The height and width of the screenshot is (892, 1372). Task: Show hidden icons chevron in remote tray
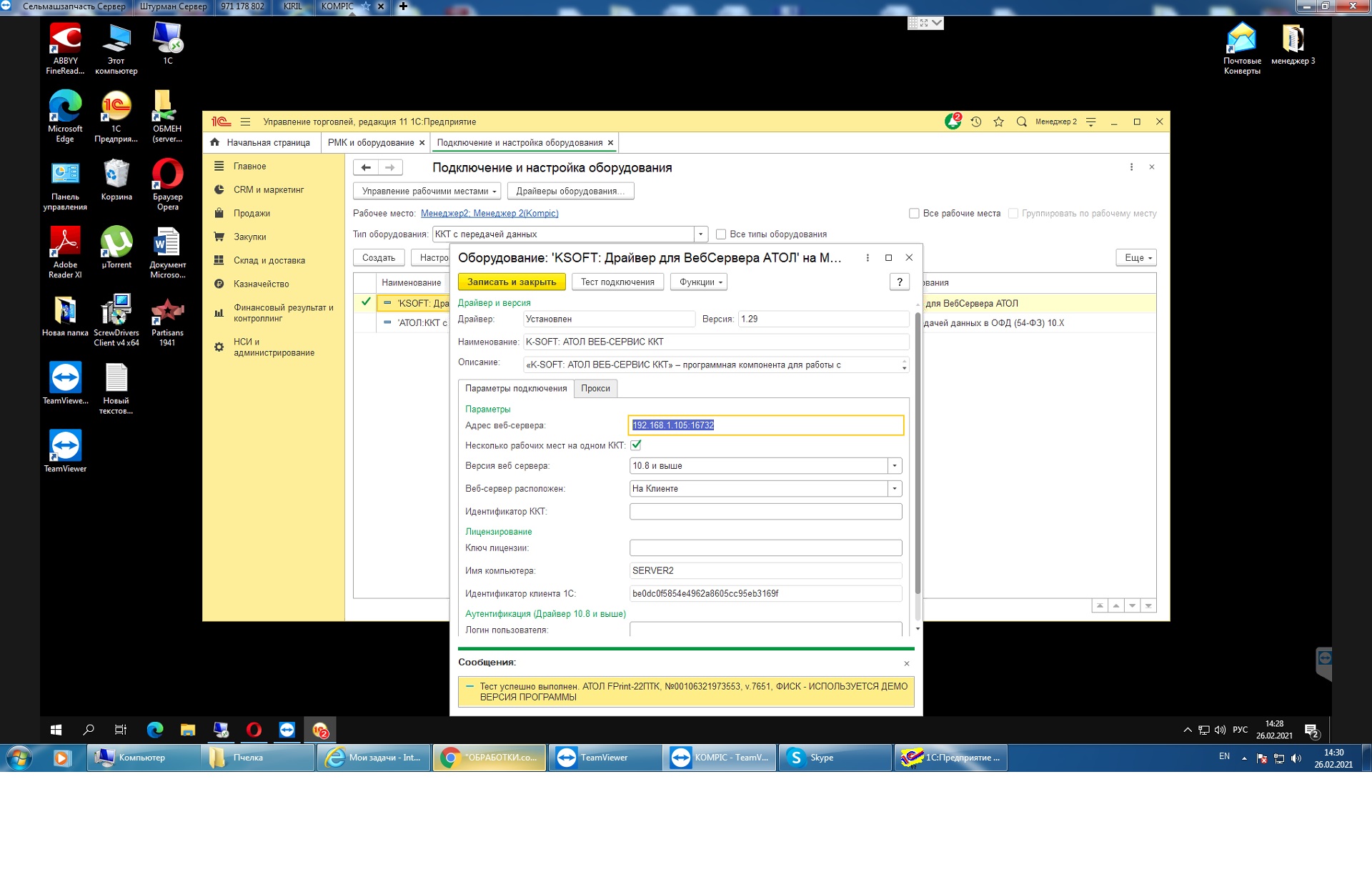tap(1187, 730)
